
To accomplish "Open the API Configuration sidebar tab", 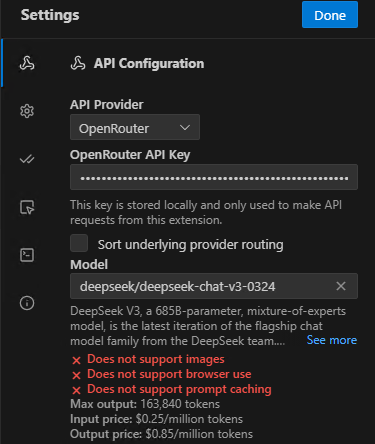I will point(27,63).
